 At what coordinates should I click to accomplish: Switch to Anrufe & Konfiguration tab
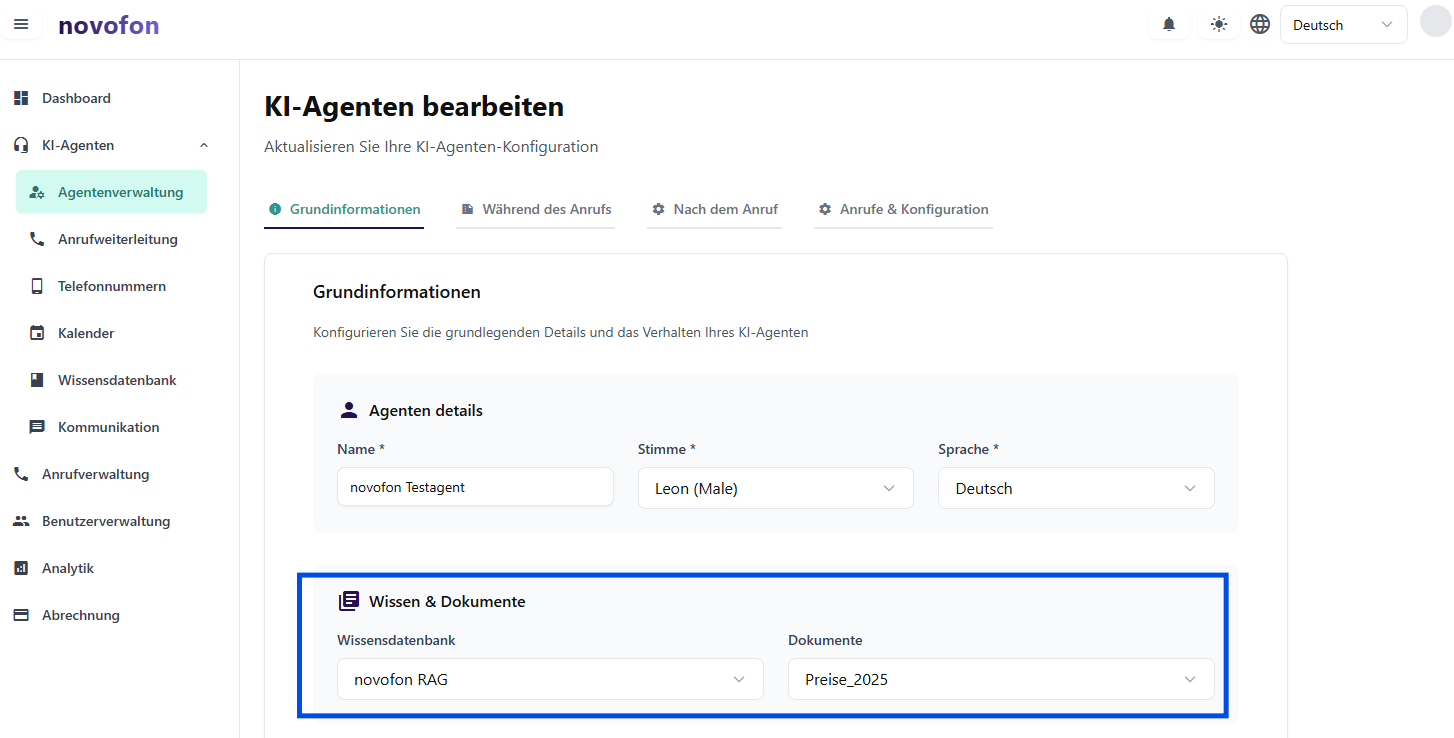coord(903,209)
